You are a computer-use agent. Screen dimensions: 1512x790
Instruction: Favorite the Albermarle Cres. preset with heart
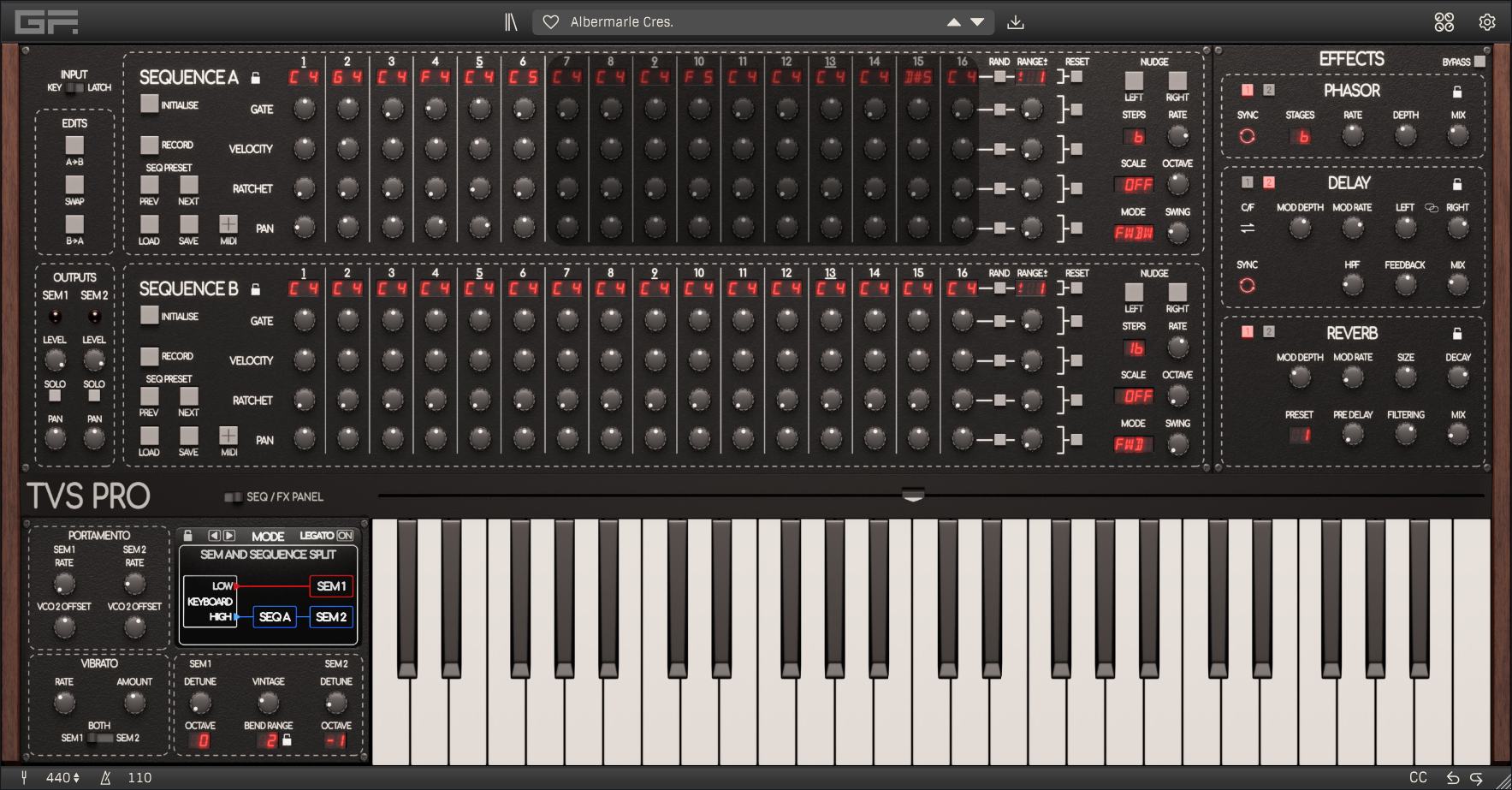[551, 22]
